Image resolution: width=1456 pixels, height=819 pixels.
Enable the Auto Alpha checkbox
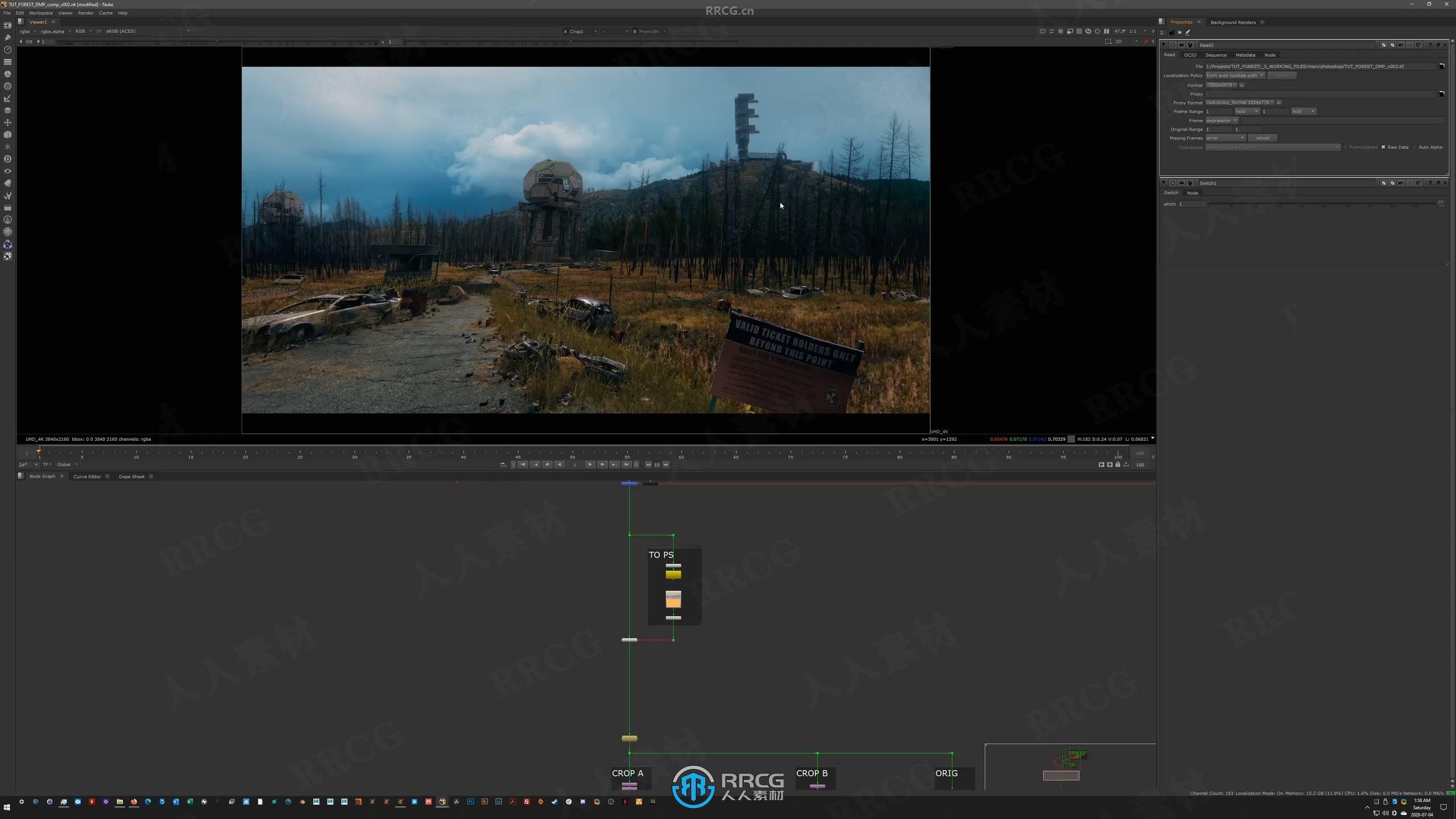pyautogui.click(x=1414, y=147)
